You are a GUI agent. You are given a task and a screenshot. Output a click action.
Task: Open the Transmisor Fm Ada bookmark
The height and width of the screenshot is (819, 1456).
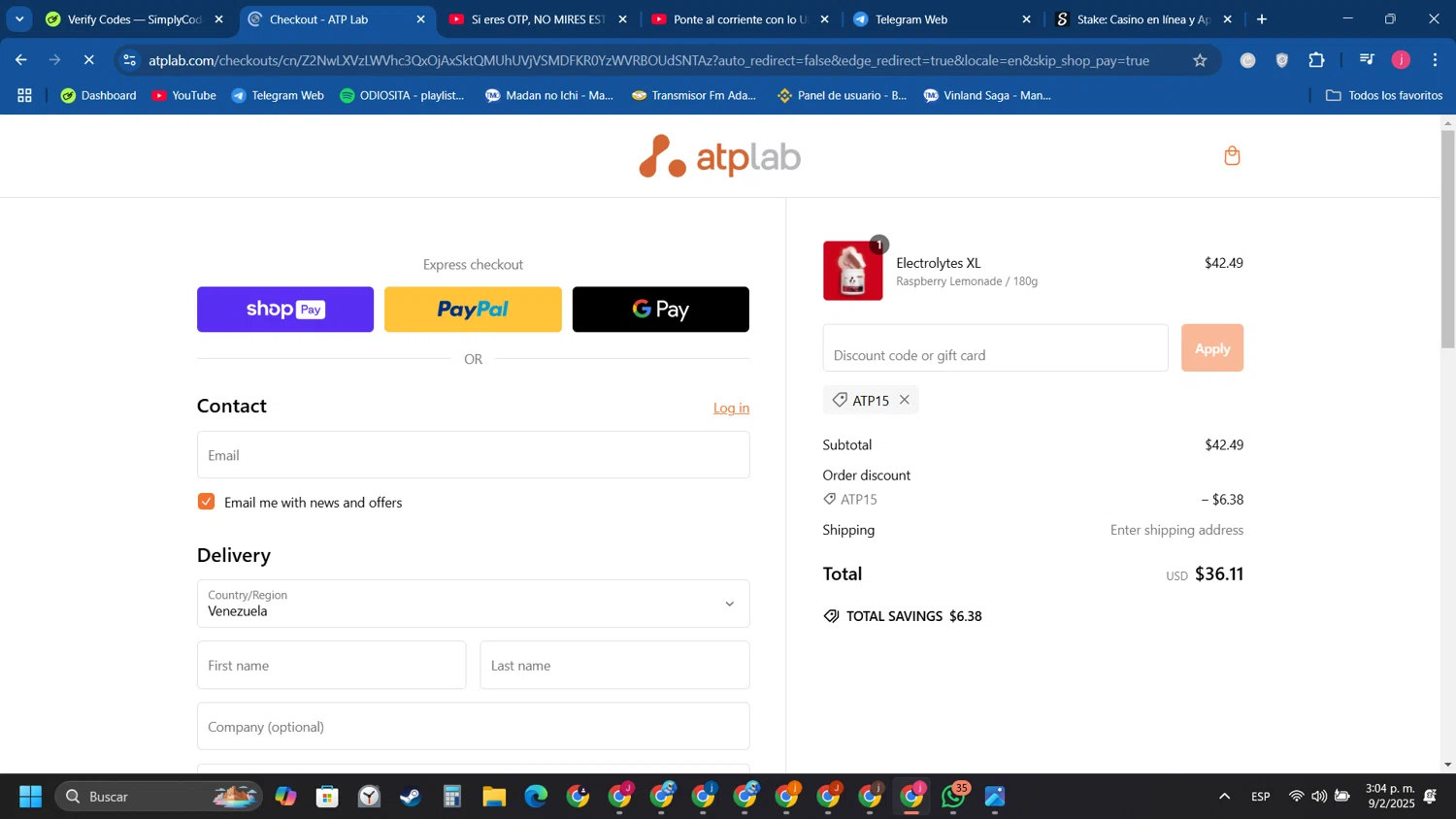tap(694, 95)
